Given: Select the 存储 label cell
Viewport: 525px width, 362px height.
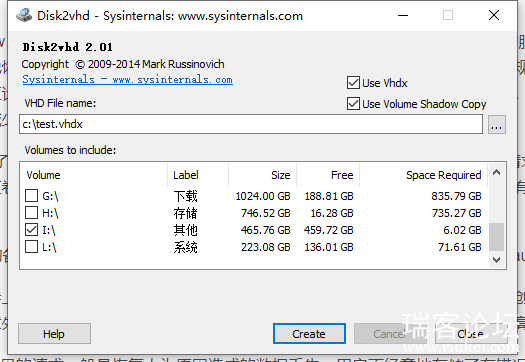Looking at the screenshot, I should (185, 213).
